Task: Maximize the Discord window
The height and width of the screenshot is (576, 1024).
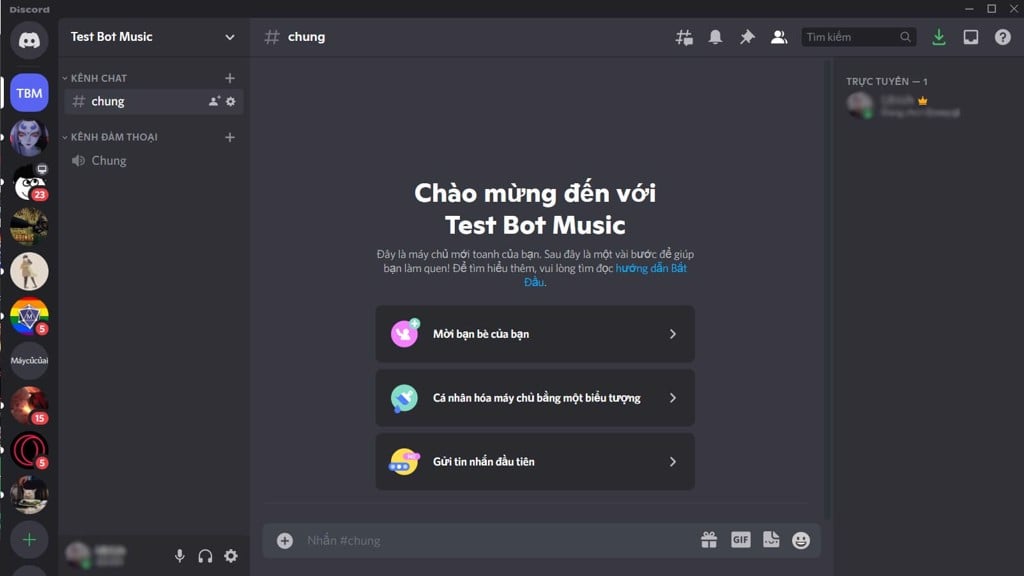Action: pos(991,8)
